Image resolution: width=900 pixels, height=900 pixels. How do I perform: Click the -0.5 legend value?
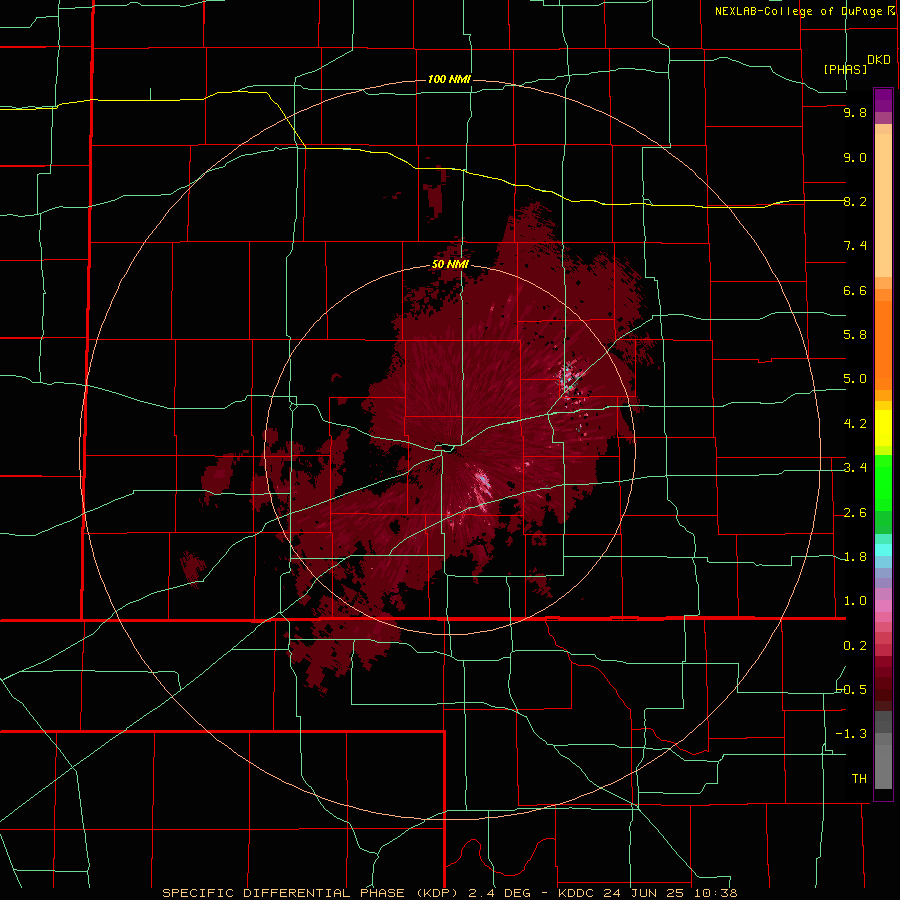[852, 690]
